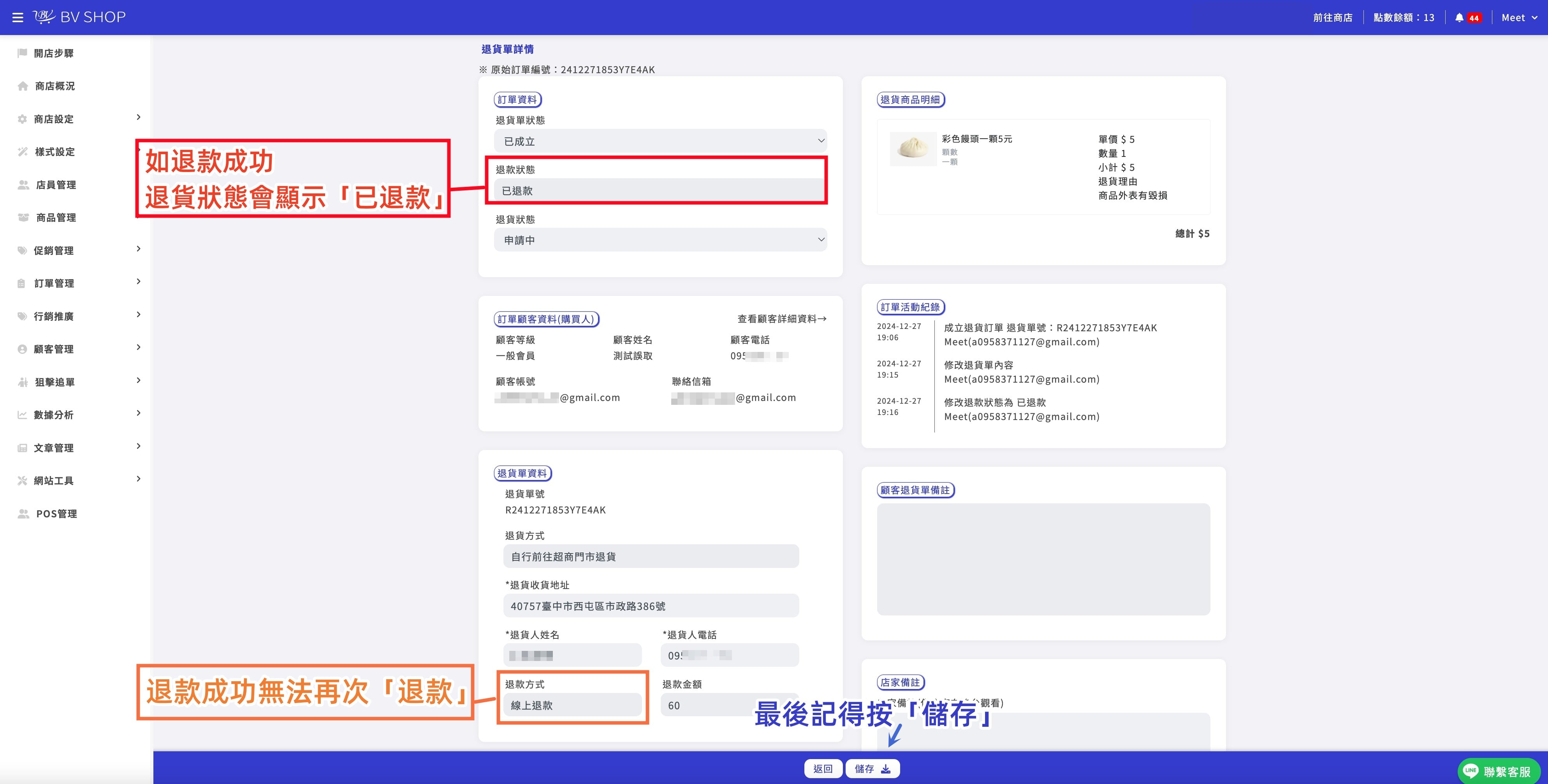
Task: Expand the 商店設定 submenu chevron
Action: tap(139, 117)
